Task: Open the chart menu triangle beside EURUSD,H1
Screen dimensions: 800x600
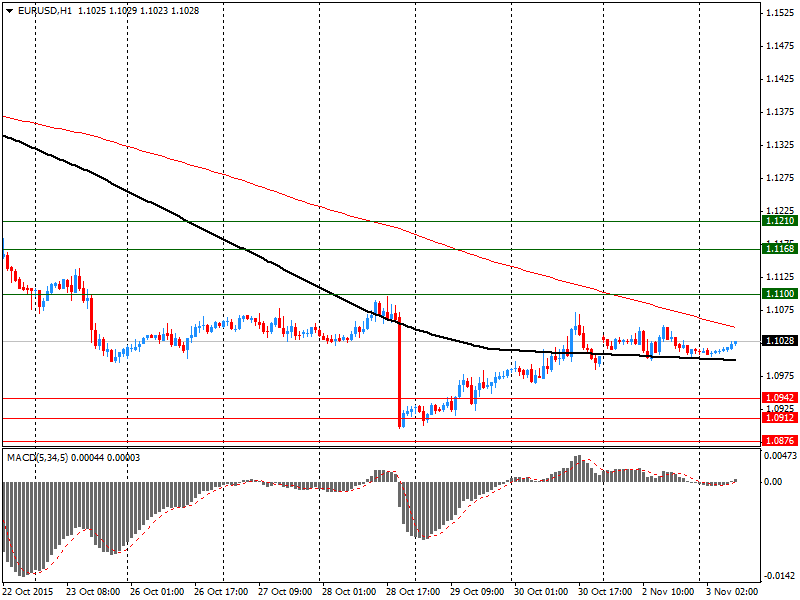Action: click(x=10, y=11)
